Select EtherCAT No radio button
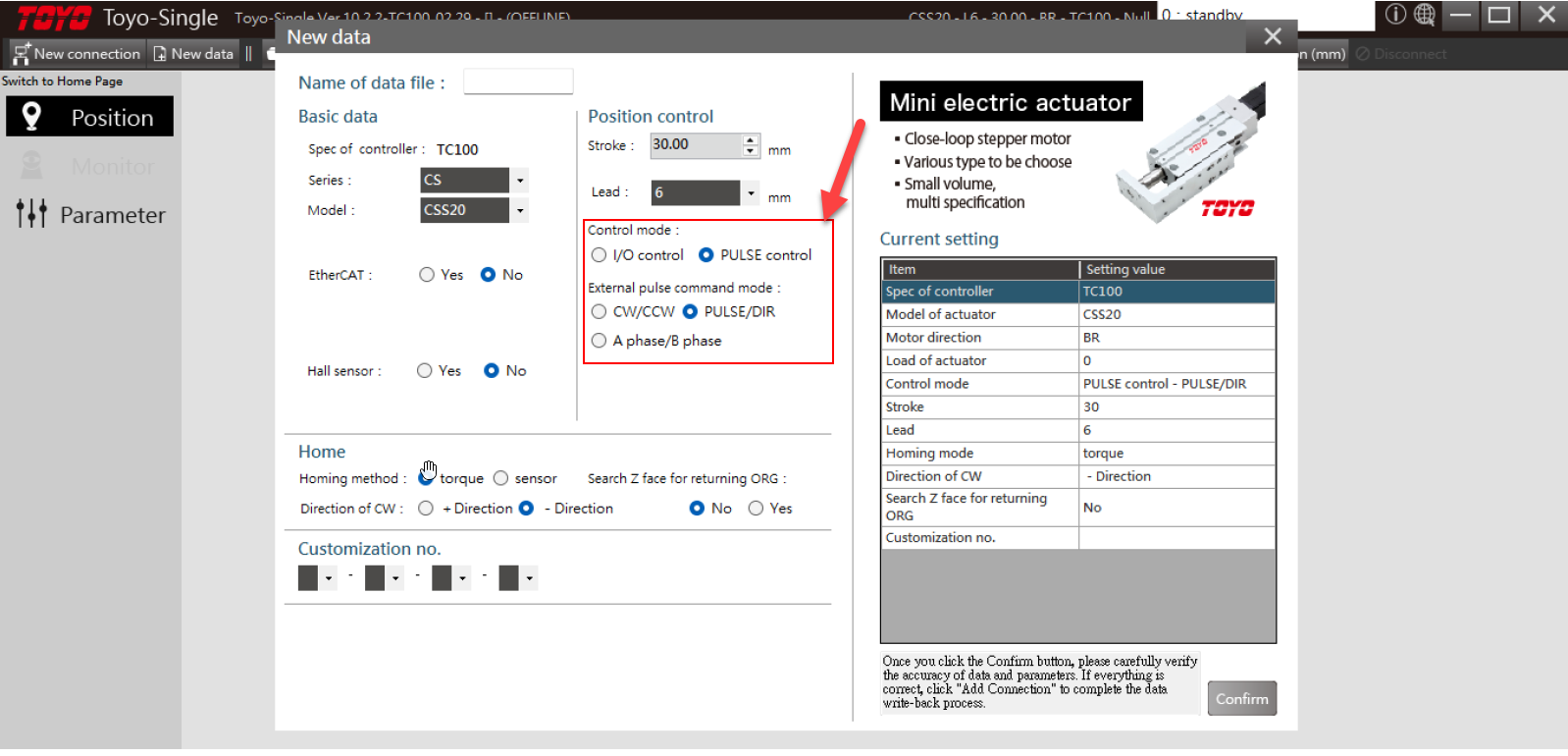Image resolution: width=1568 pixels, height=756 pixels. pos(488,275)
